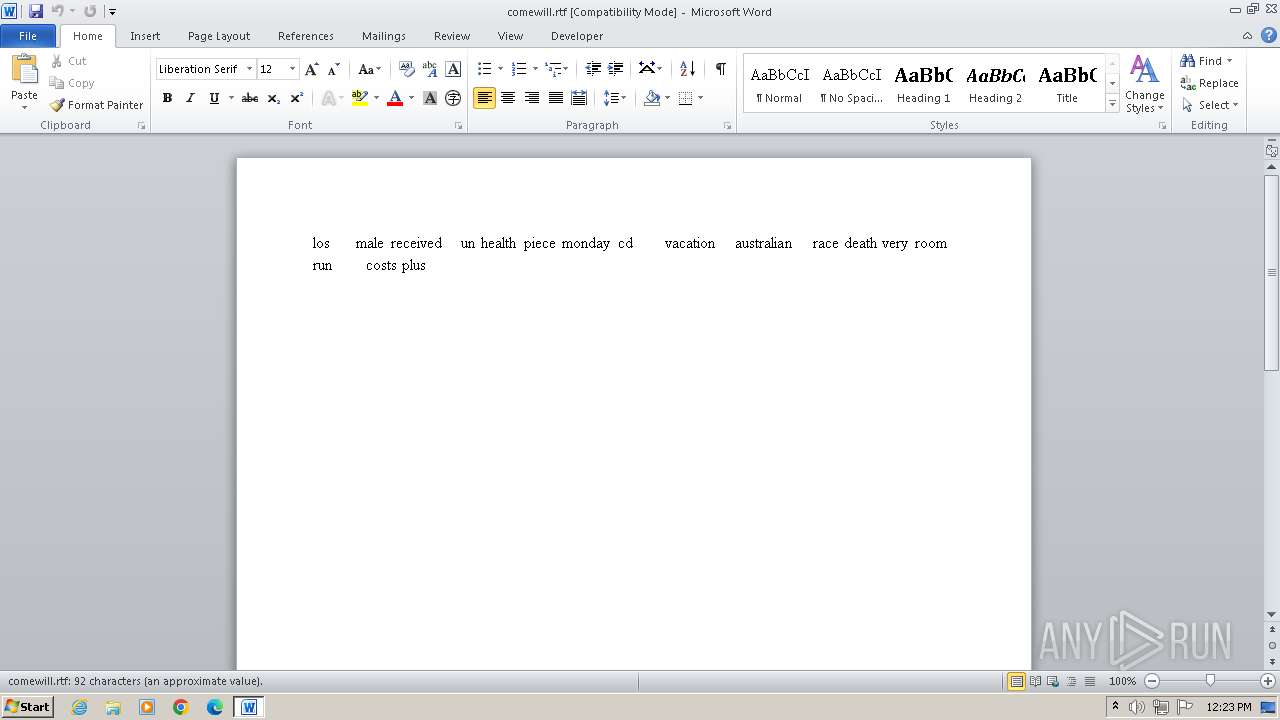Apply the Heading 1 style
This screenshot has height=720, width=1280.
[x=923, y=84]
